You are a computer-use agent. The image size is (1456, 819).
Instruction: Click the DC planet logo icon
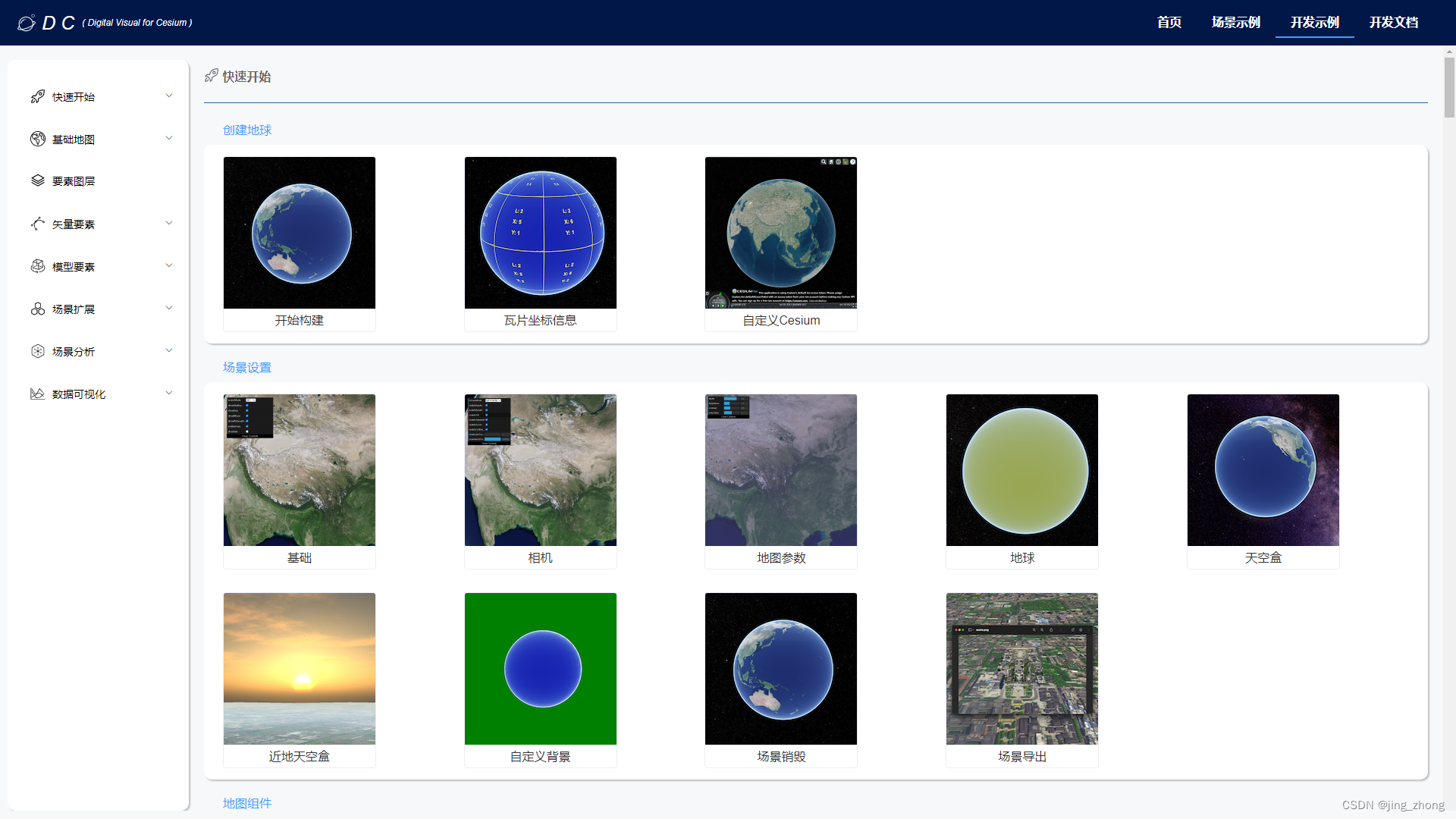[x=27, y=23]
